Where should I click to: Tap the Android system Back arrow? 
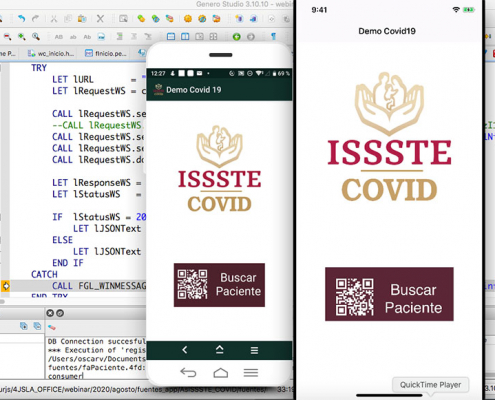tap(188, 372)
